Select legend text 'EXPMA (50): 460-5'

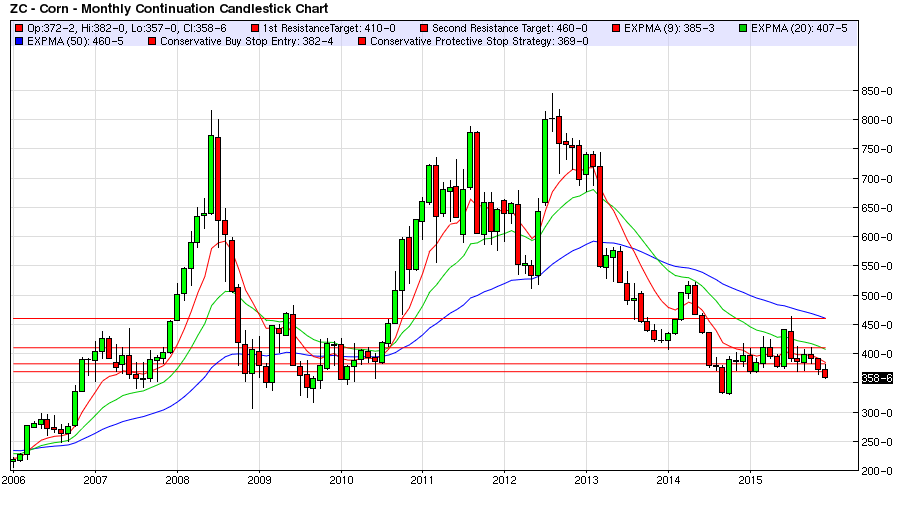tap(75, 41)
